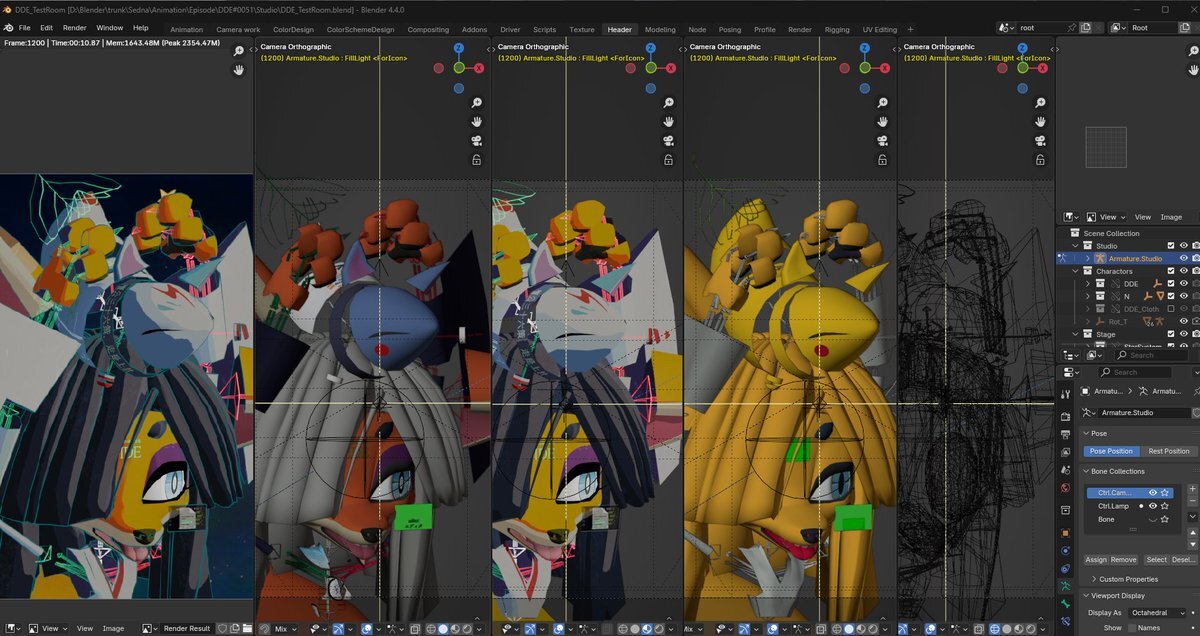
Task: Open the File menu
Action: (x=24, y=28)
